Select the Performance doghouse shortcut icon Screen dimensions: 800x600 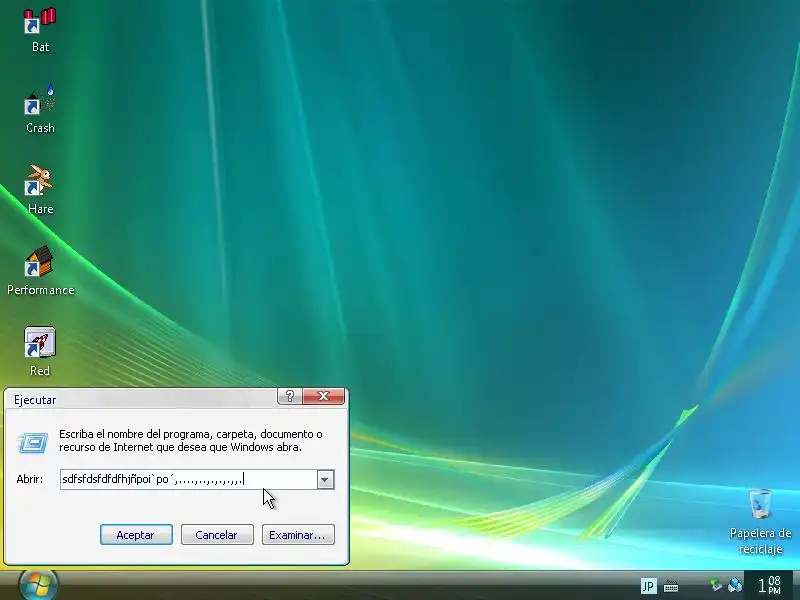point(40,262)
